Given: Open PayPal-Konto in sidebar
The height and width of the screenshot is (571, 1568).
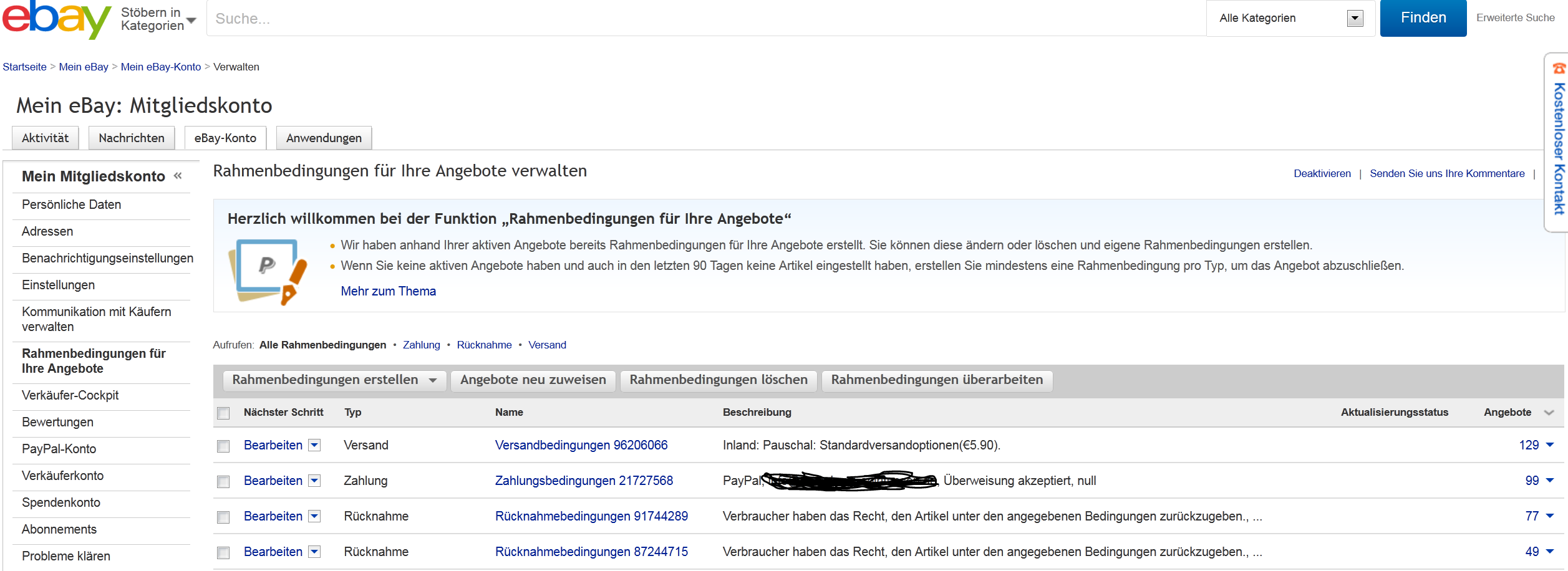Looking at the screenshot, I should coord(59,449).
